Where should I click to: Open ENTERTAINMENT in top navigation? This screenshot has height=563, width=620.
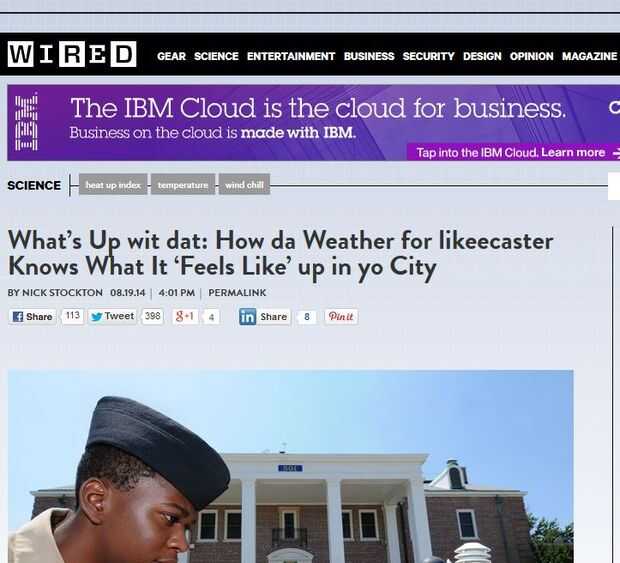tap(291, 57)
